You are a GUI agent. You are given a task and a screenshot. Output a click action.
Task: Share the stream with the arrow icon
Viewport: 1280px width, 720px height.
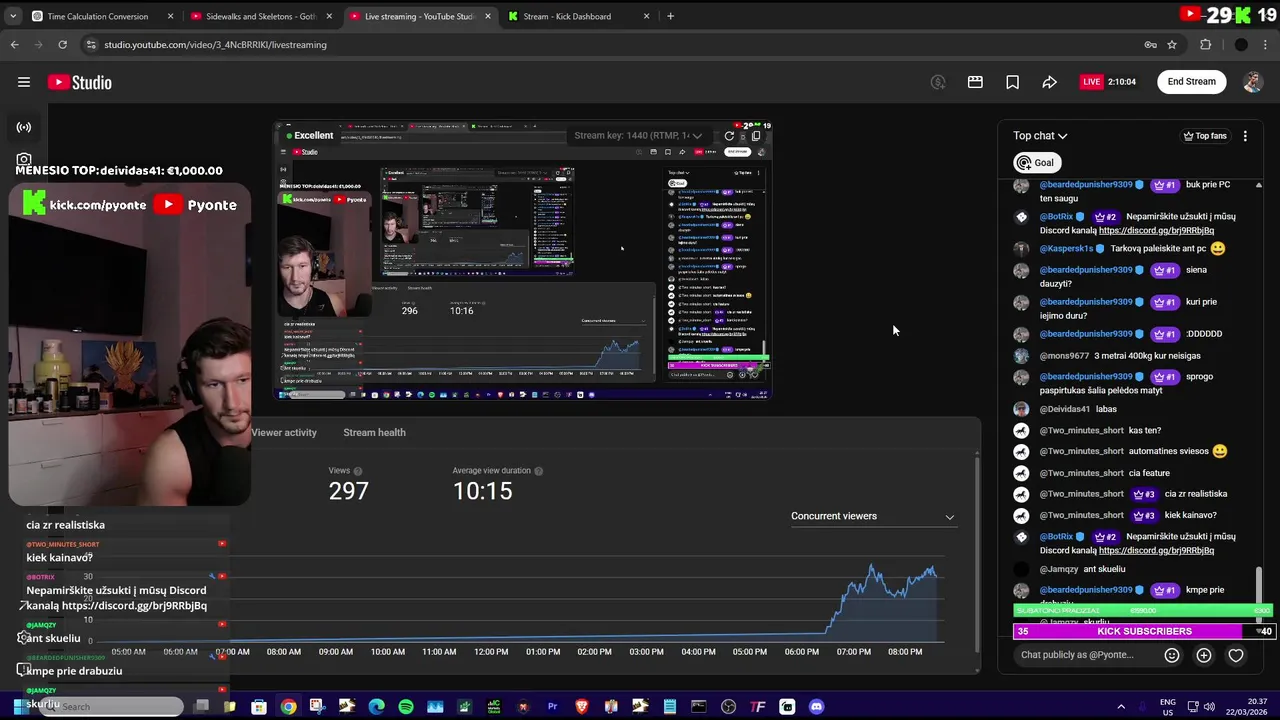tap(1049, 82)
